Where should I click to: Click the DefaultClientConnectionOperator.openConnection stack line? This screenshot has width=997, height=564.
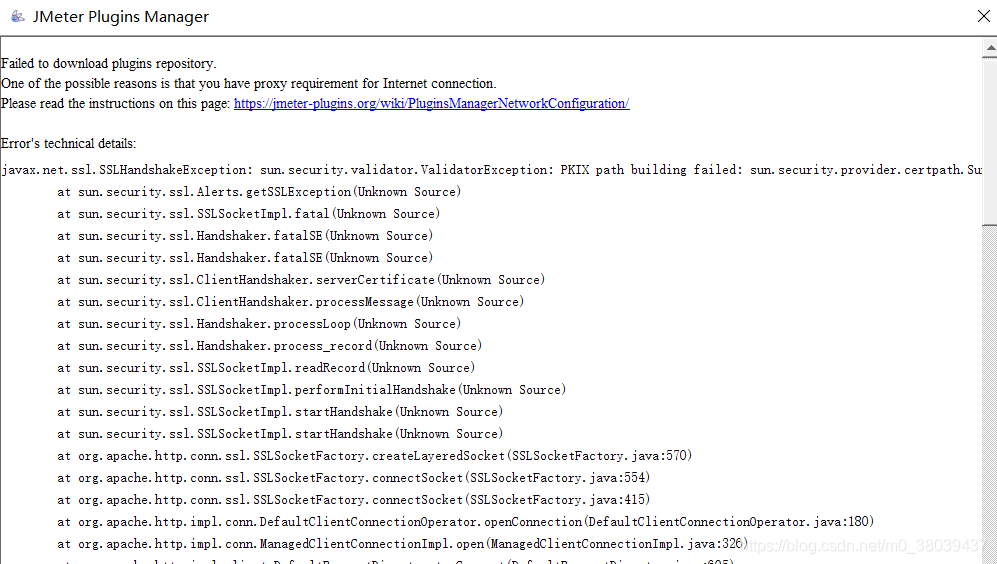coord(465,522)
